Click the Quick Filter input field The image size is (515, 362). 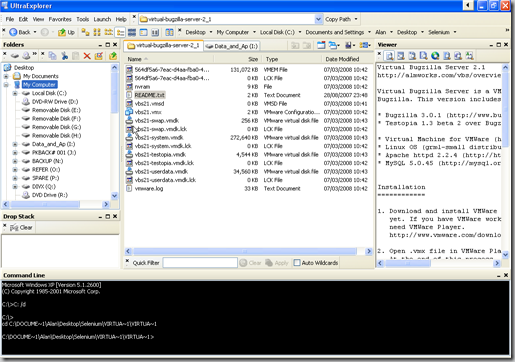200,263
